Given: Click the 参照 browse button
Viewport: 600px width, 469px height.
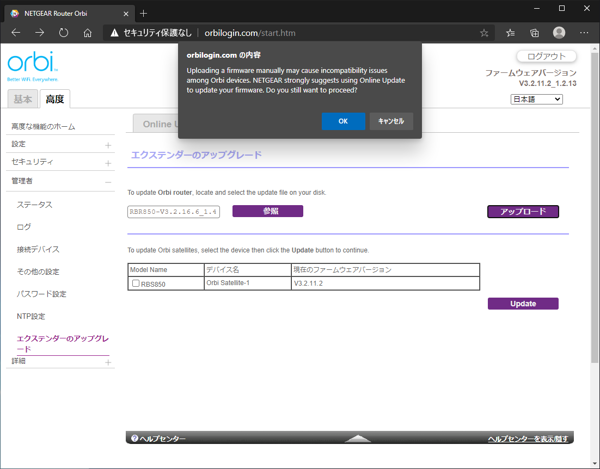Looking at the screenshot, I should click(268, 211).
